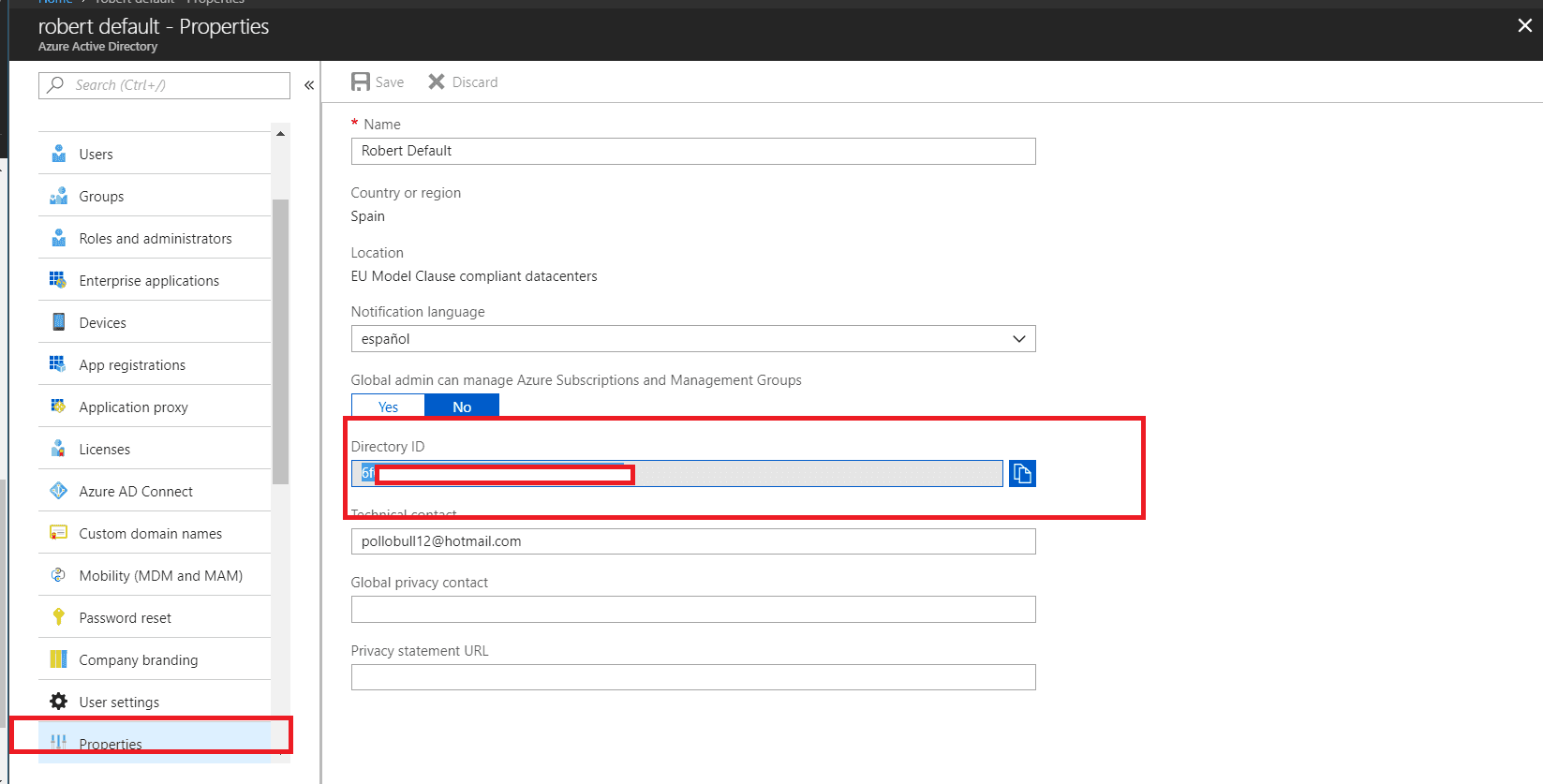Click the Application proxy icon

click(58, 407)
